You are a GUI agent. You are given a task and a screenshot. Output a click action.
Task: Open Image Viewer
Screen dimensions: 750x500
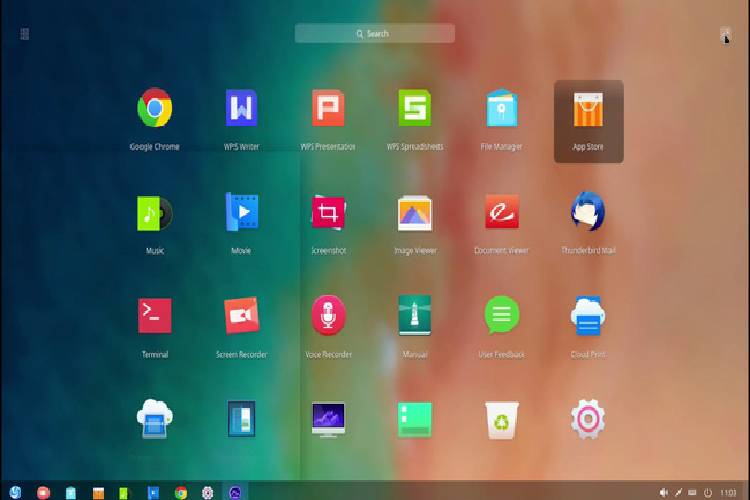(x=415, y=213)
